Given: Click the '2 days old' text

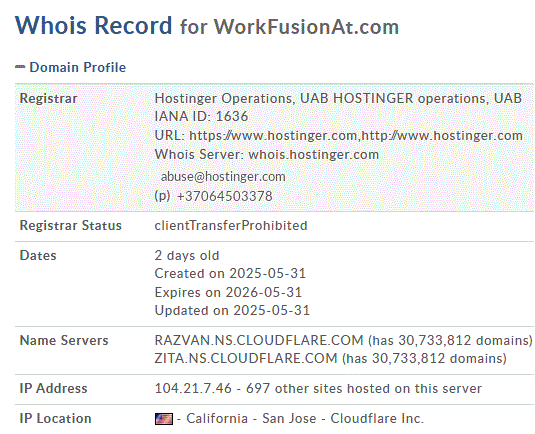Looking at the screenshot, I should click(x=187, y=256).
